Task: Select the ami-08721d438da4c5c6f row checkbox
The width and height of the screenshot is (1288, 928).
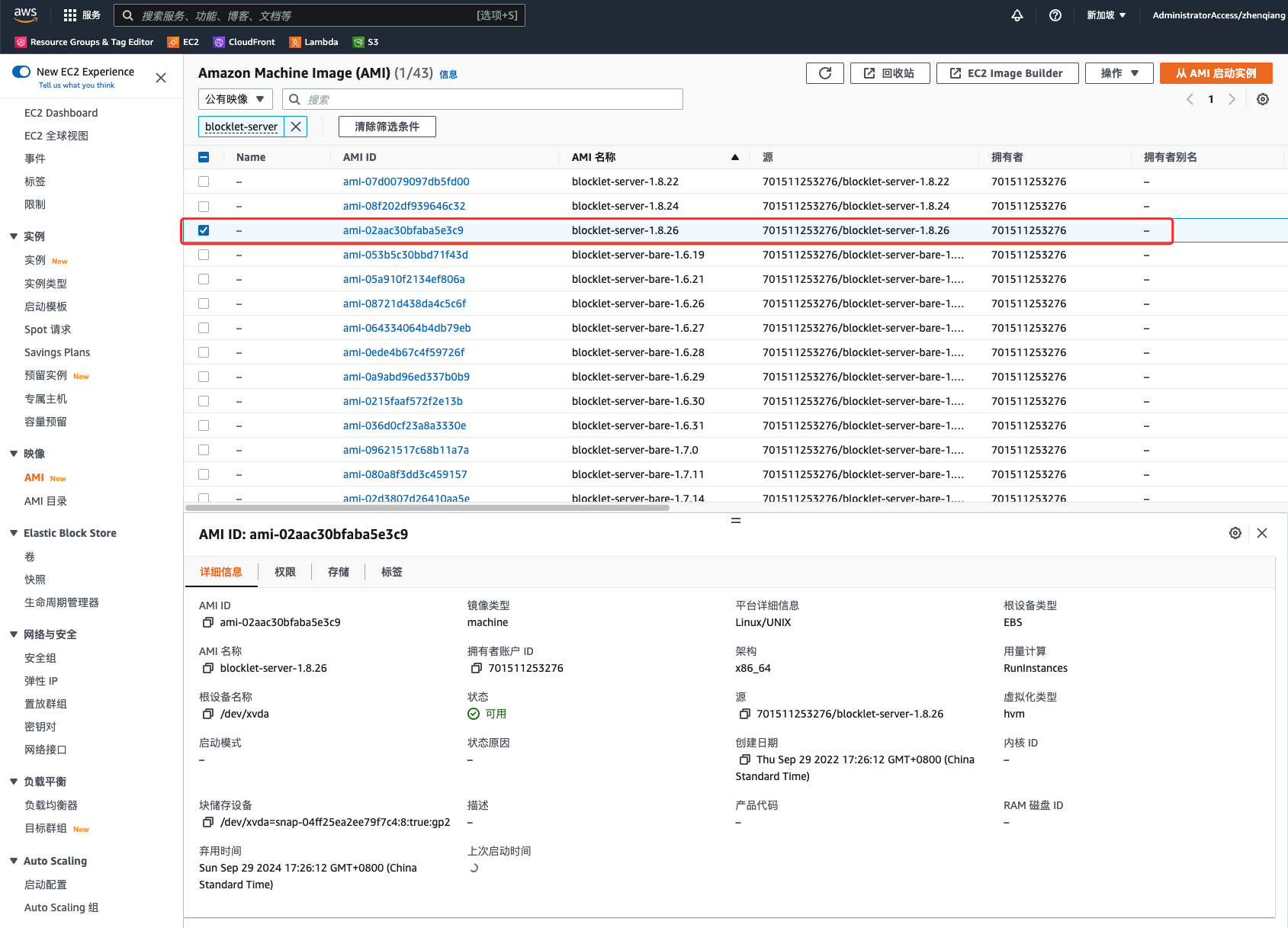Action: pyautogui.click(x=204, y=303)
